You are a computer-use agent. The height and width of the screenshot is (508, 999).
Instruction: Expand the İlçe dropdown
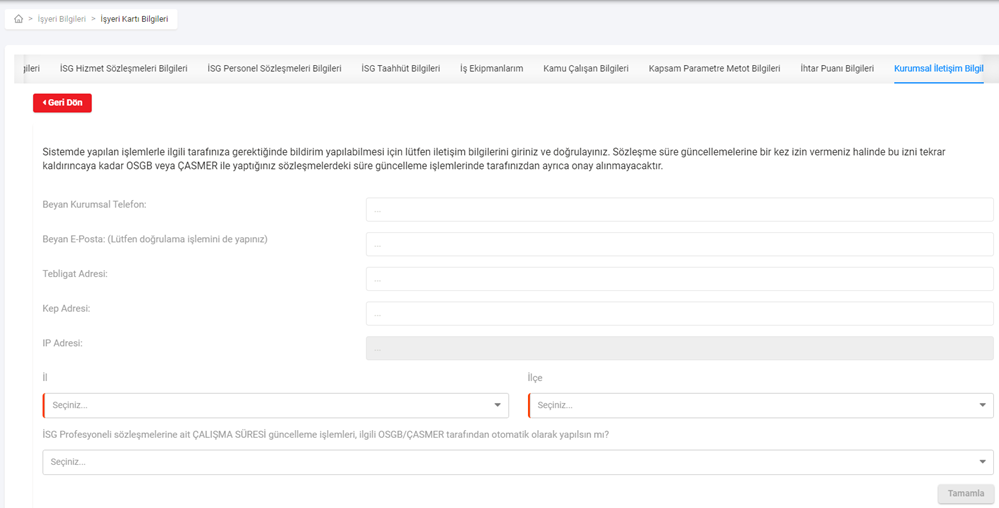pyautogui.click(x=760, y=405)
